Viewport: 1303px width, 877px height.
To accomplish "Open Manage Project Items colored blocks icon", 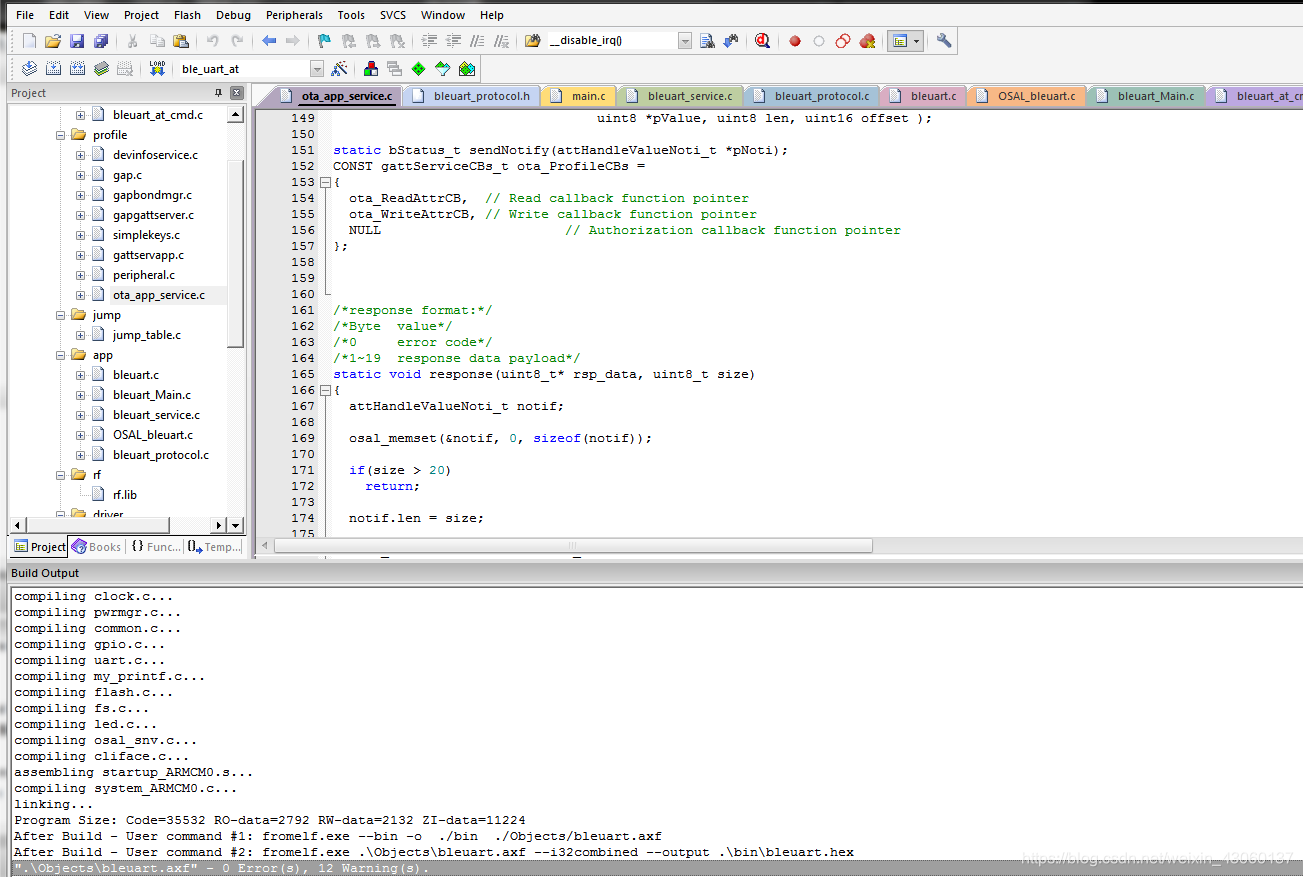I will coord(371,69).
